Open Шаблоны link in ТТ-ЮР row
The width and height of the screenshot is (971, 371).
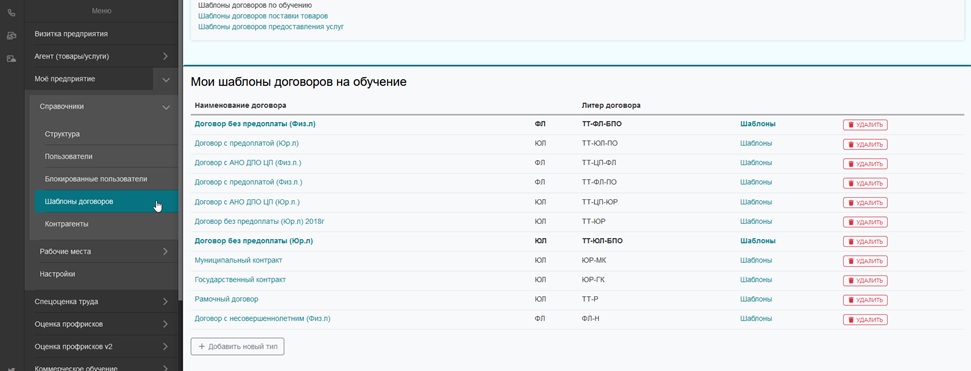click(756, 221)
